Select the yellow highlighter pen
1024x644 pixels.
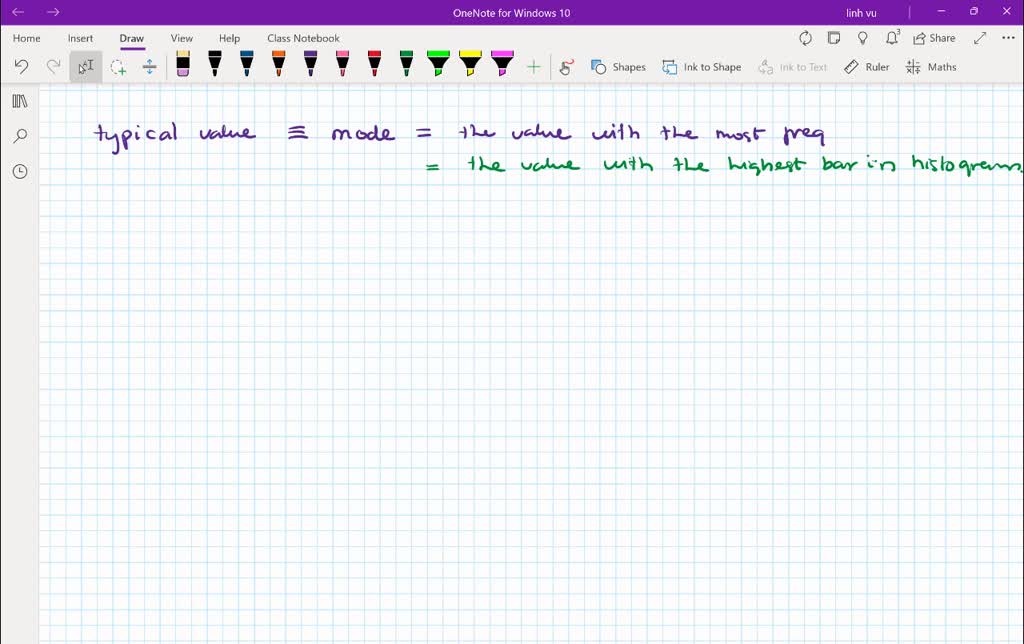tap(470, 65)
